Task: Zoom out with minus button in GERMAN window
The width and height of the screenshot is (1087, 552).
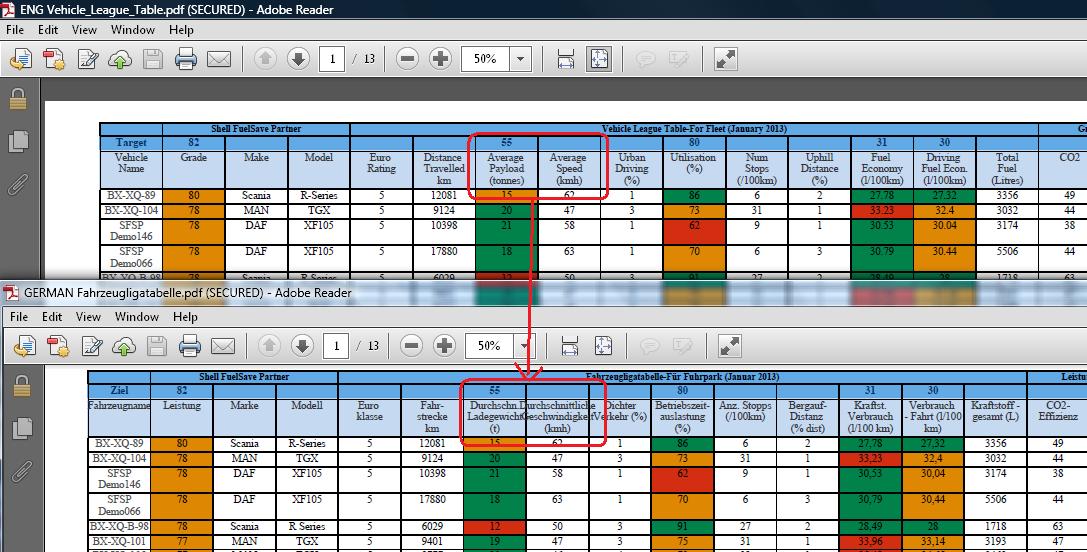Action: pos(412,345)
